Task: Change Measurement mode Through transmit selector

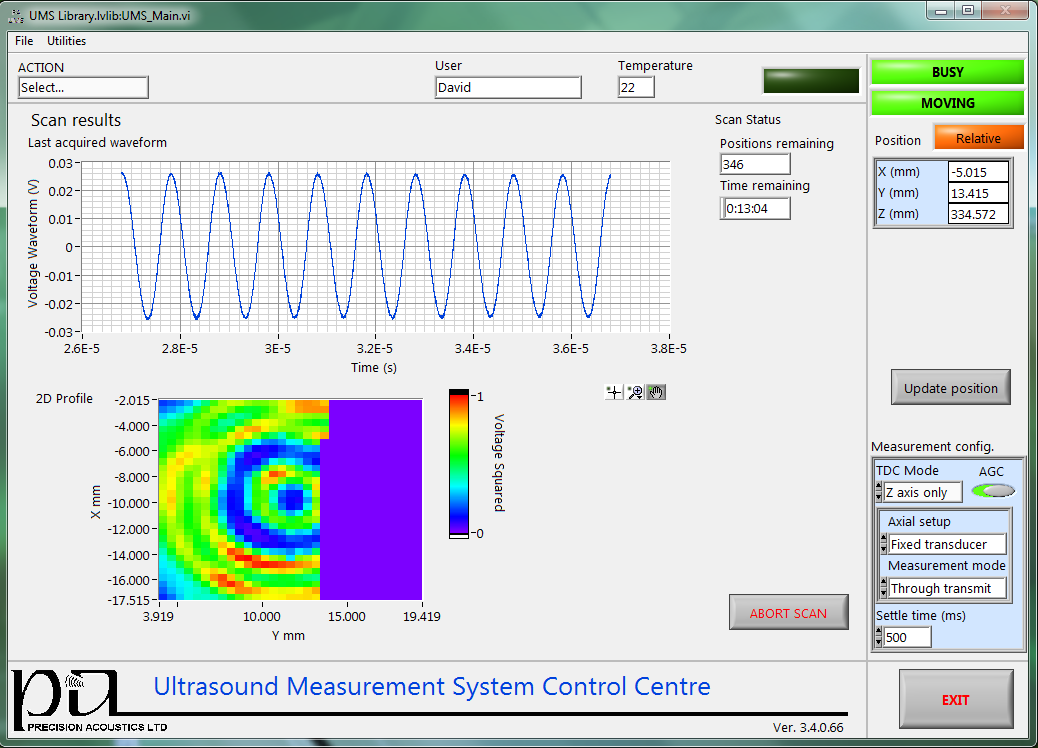Action: point(946,589)
